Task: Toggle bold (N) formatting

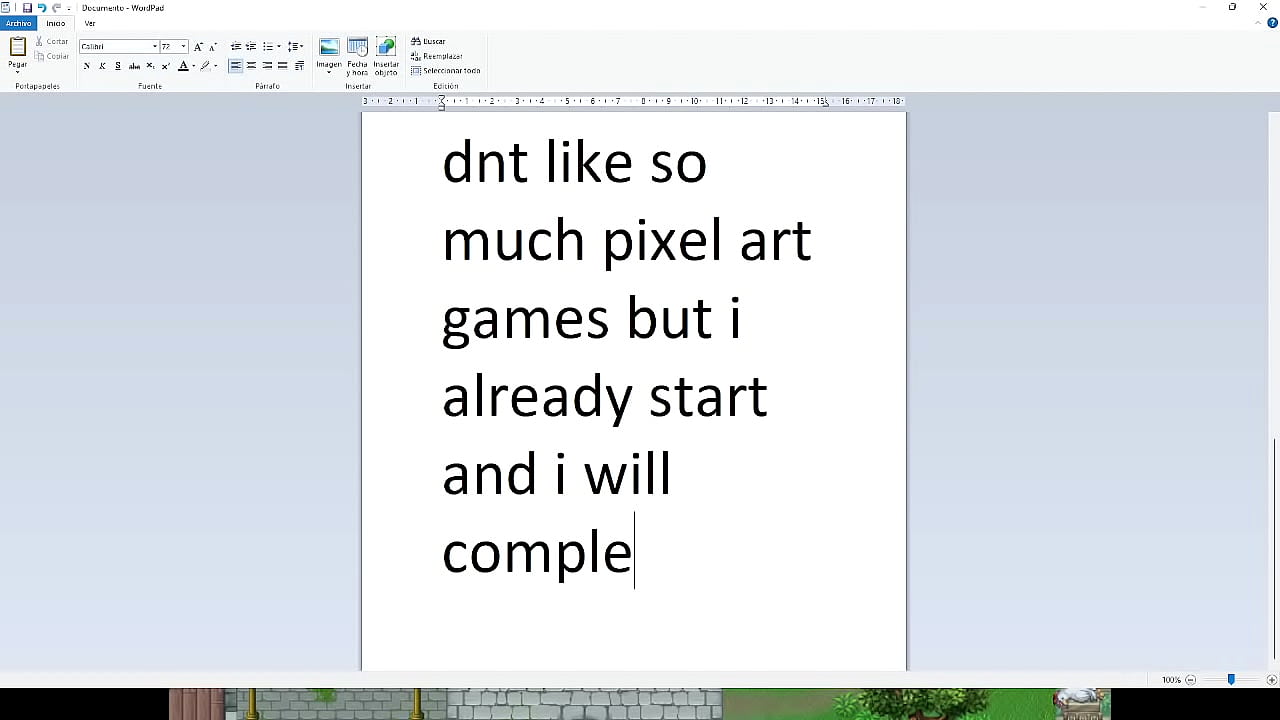Action: point(87,66)
